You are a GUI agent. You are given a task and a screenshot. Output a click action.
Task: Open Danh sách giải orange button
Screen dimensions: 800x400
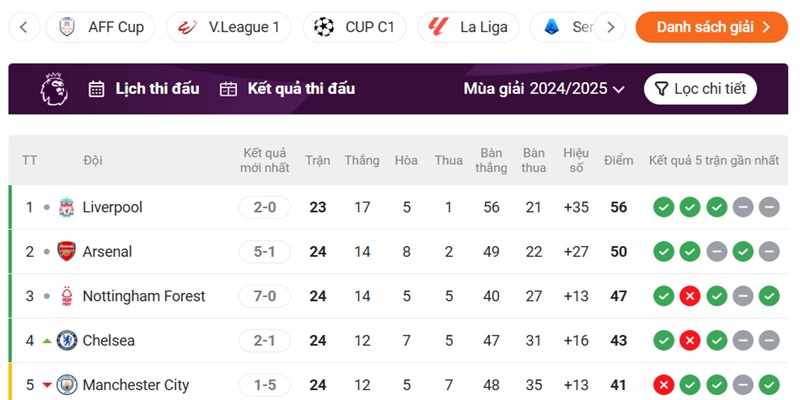712,27
